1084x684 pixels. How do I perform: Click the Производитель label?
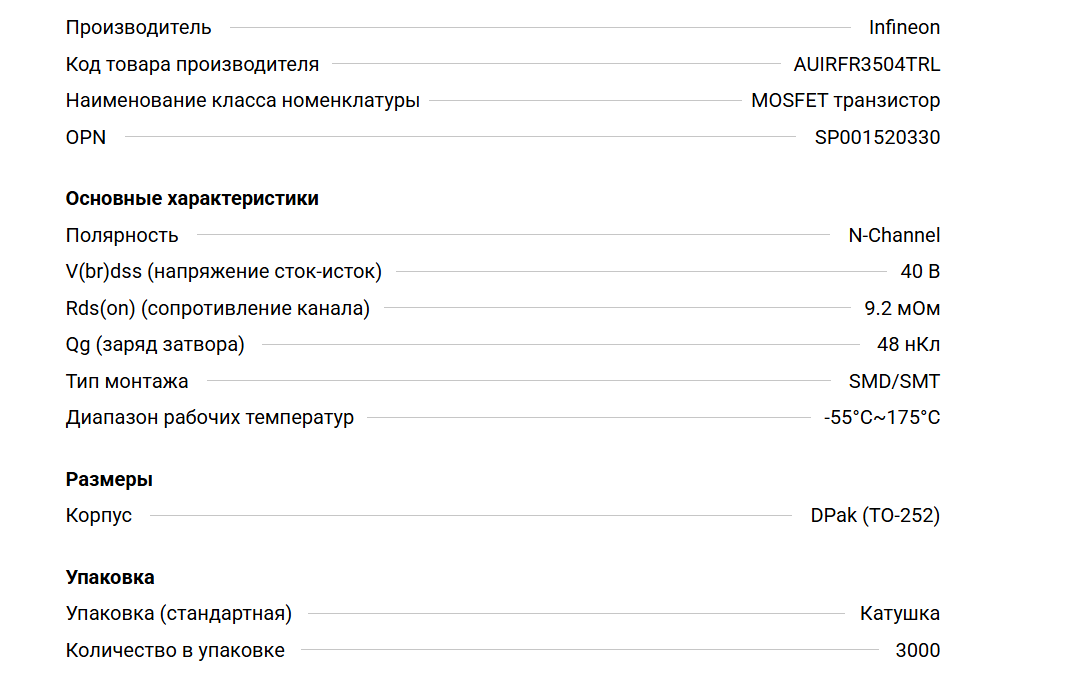coord(138,28)
